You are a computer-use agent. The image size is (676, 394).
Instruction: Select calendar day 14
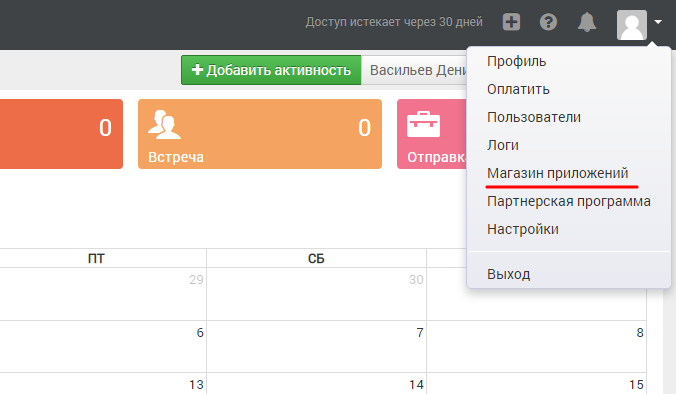pyautogui.click(x=416, y=385)
